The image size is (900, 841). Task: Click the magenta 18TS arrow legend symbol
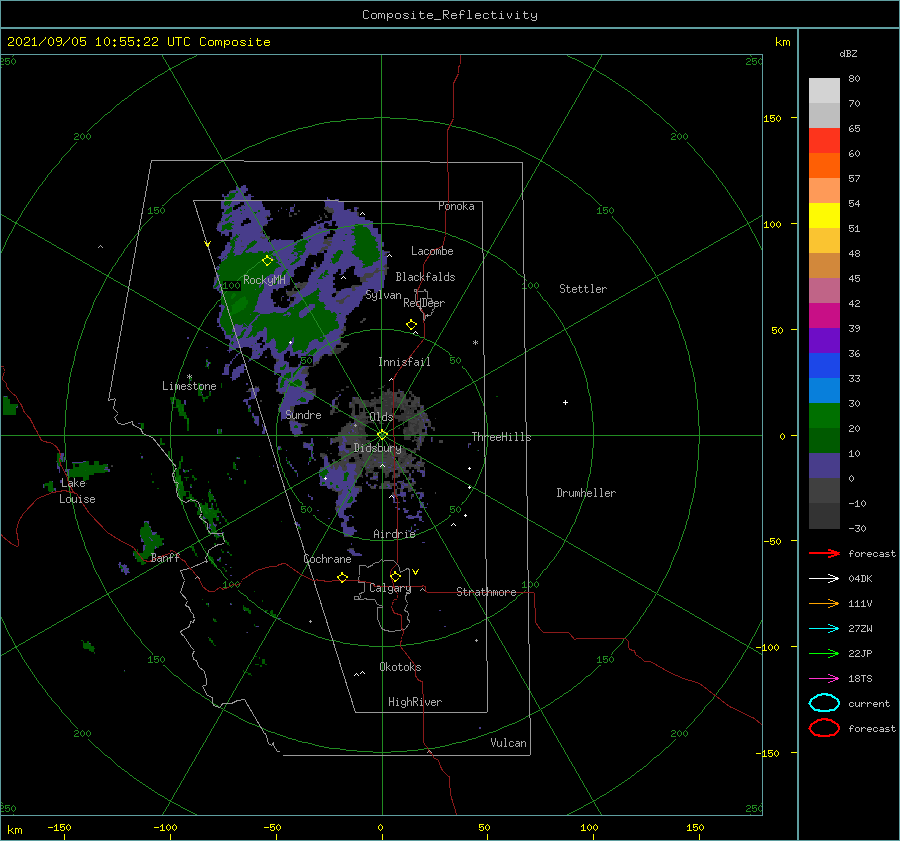click(x=824, y=678)
